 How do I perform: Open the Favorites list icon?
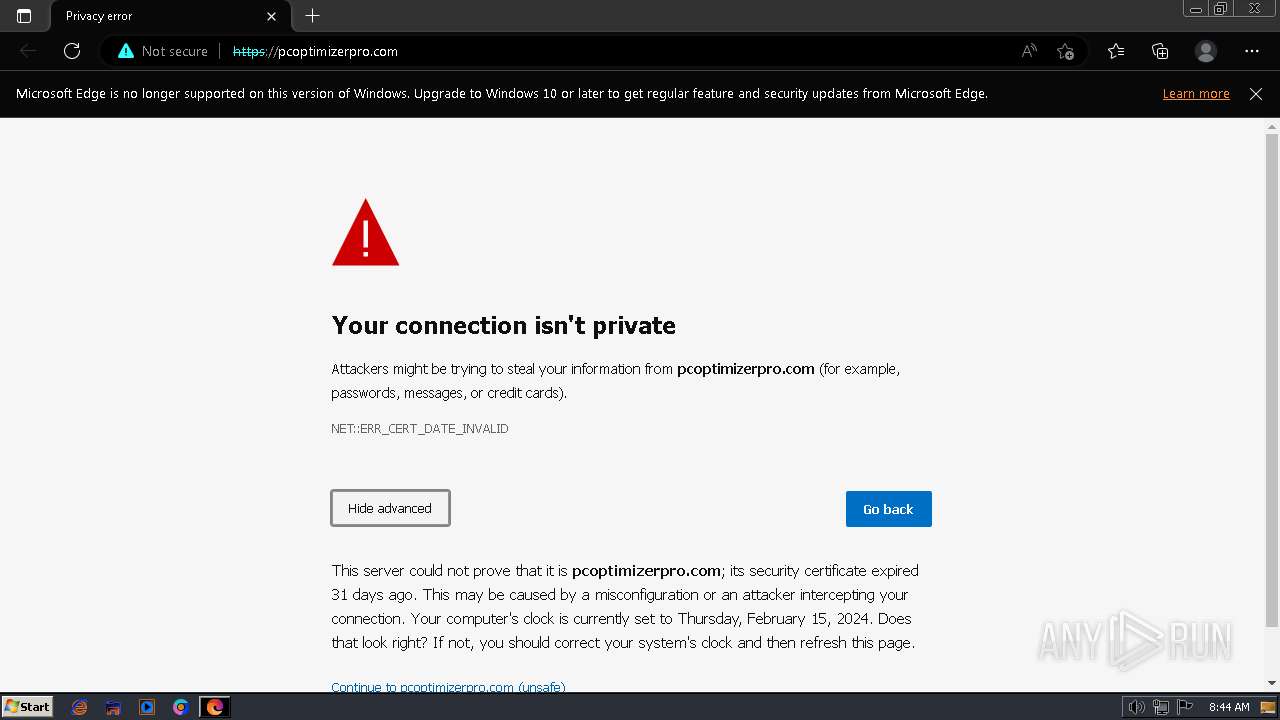(1116, 51)
